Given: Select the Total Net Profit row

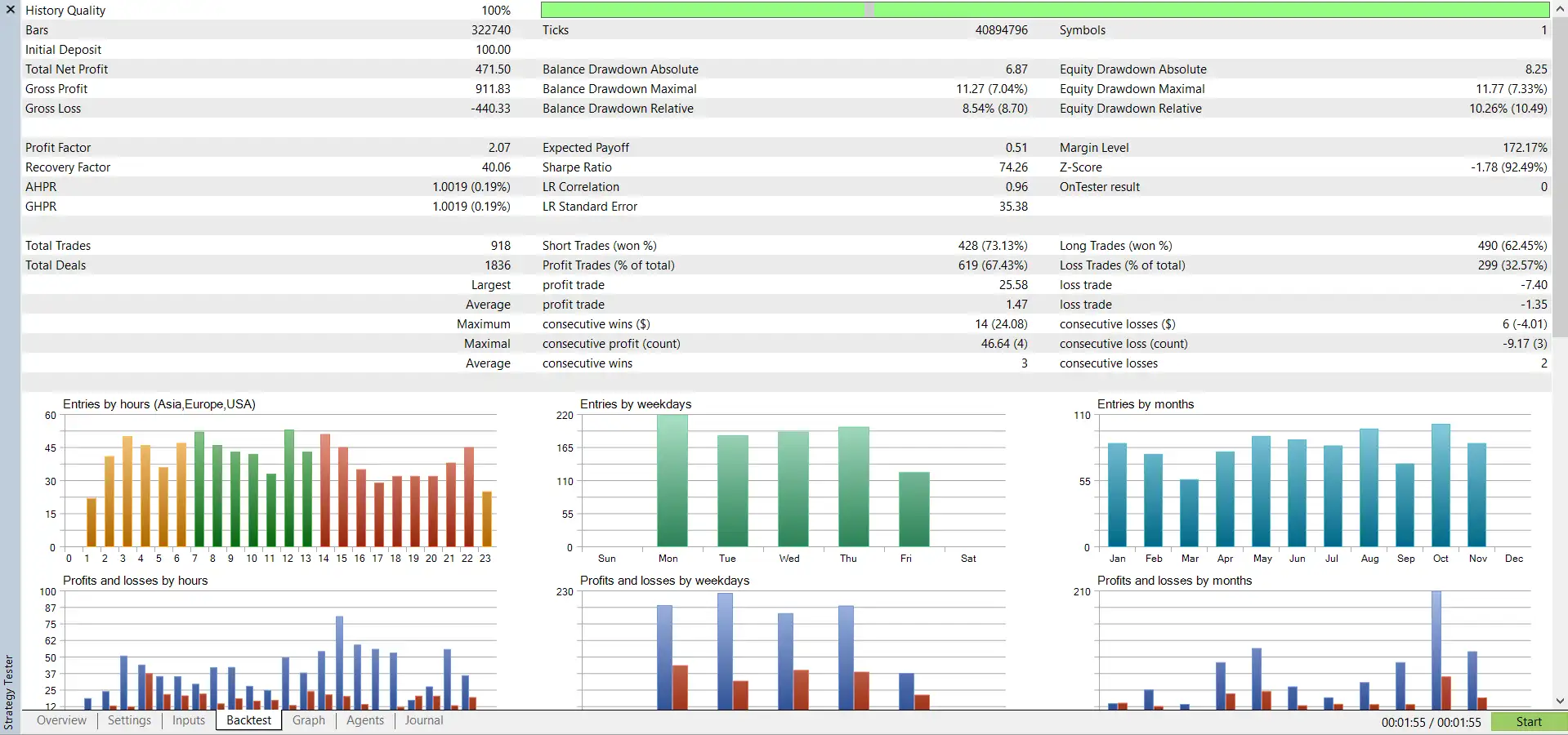Looking at the screenshot, I should coord(268,69).
